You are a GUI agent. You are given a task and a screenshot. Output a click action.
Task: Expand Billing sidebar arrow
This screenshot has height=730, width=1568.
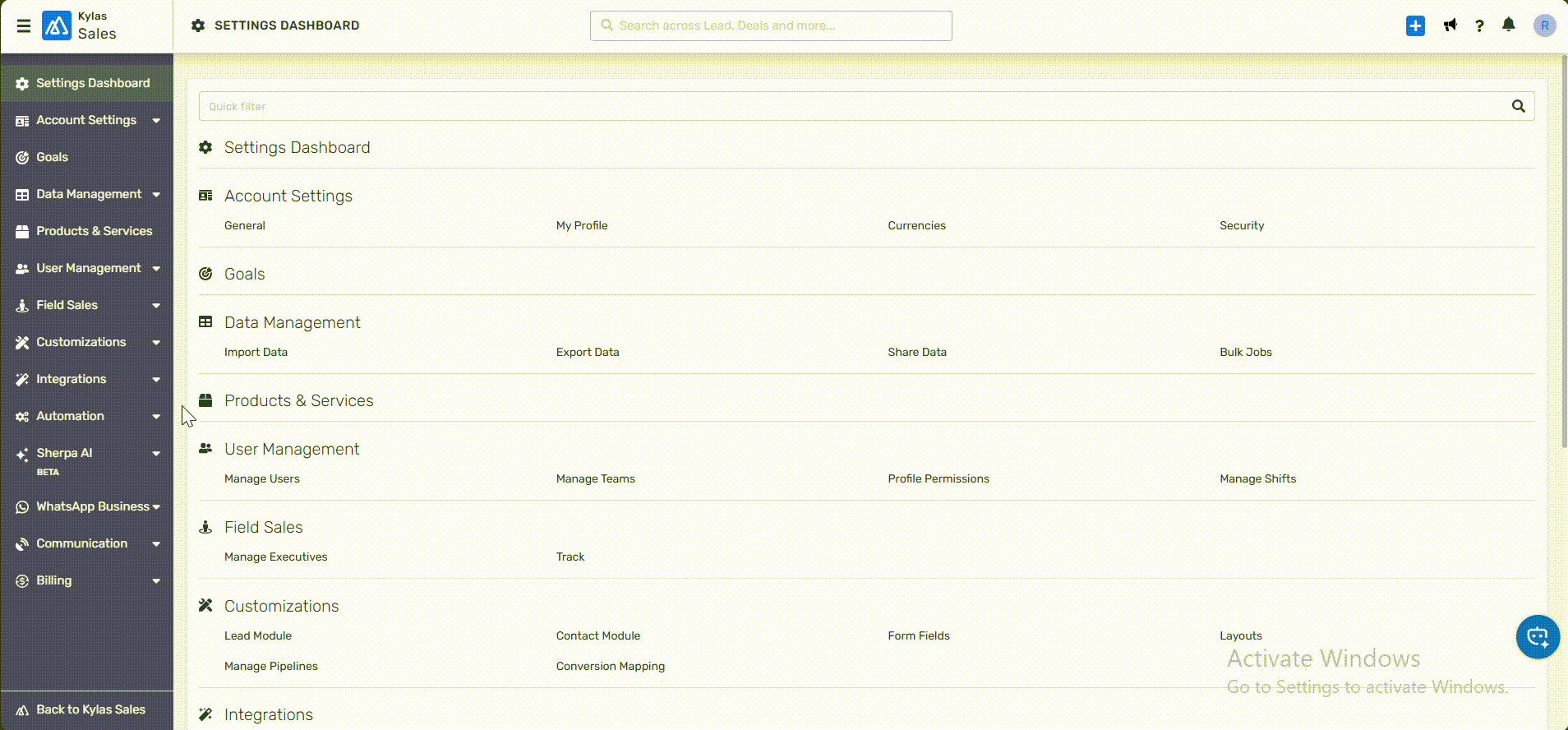click(156, 581)
